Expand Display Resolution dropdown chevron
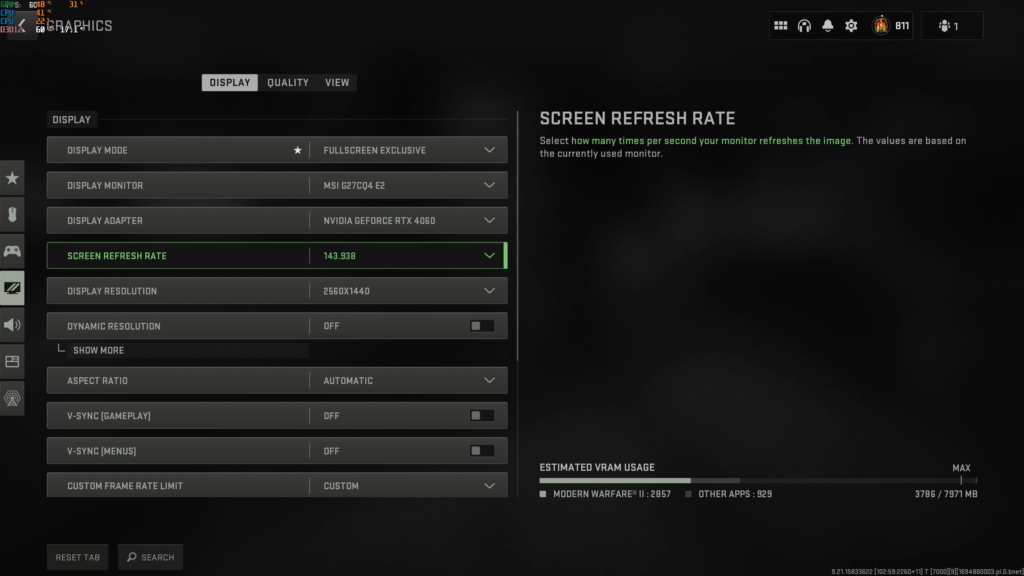Viewport: 1024px width, 576px height. (489, 291)
